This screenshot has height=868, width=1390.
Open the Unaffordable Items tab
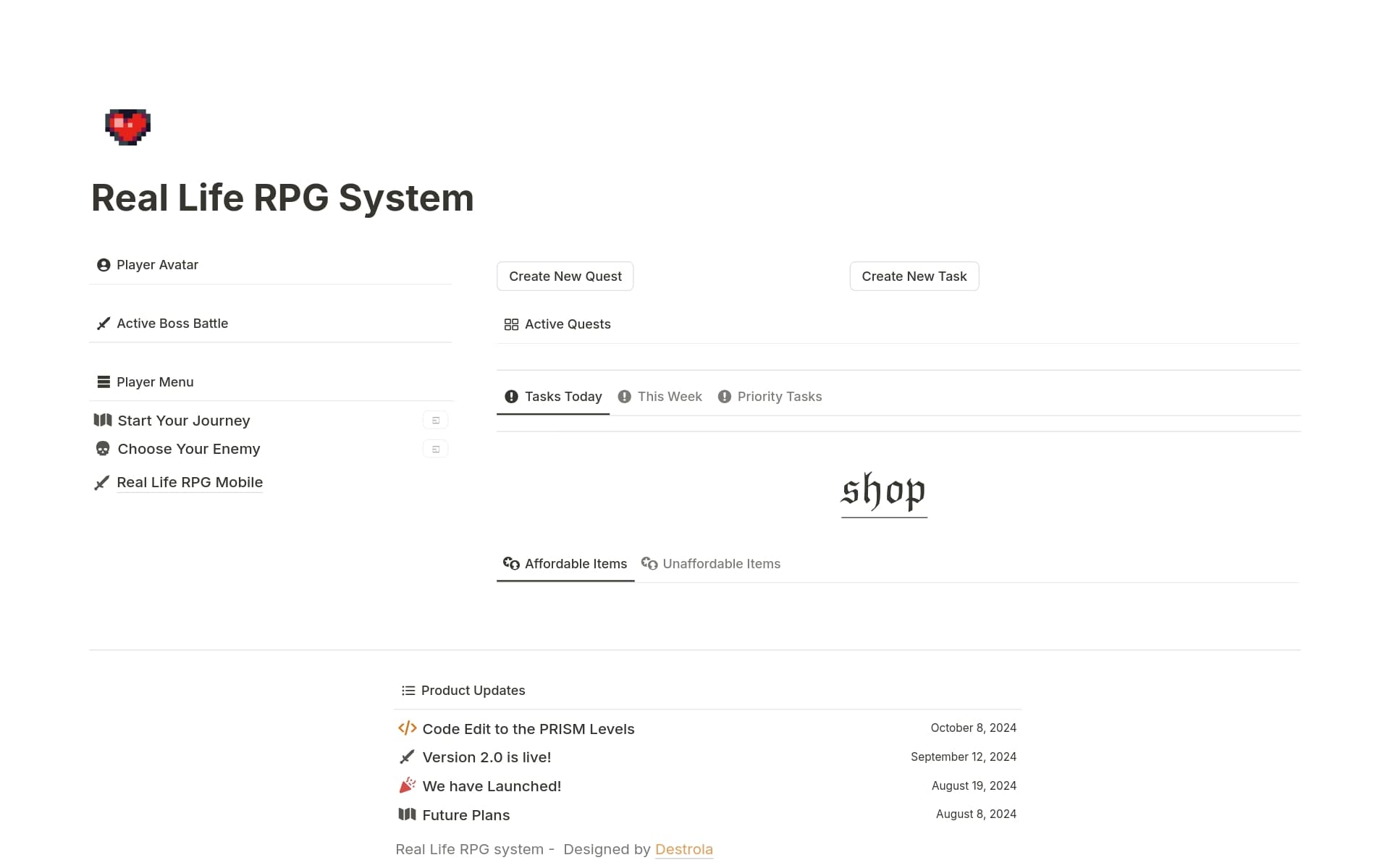(721, 563)
